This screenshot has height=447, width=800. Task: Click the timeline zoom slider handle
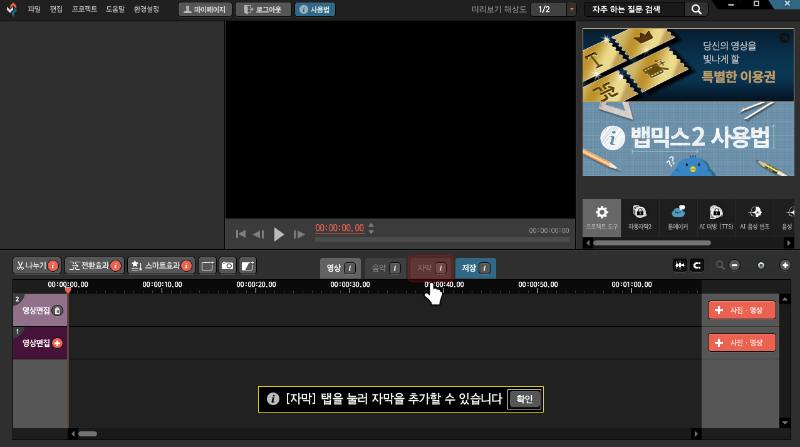(761, 265)
